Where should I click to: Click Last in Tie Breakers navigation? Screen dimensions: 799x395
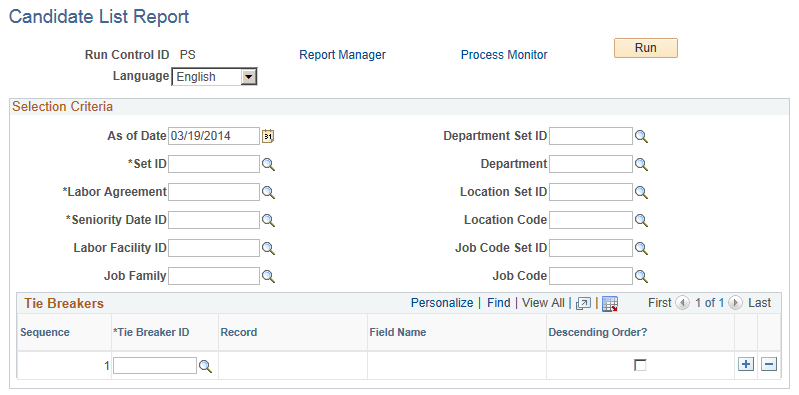tap(759, 303)
